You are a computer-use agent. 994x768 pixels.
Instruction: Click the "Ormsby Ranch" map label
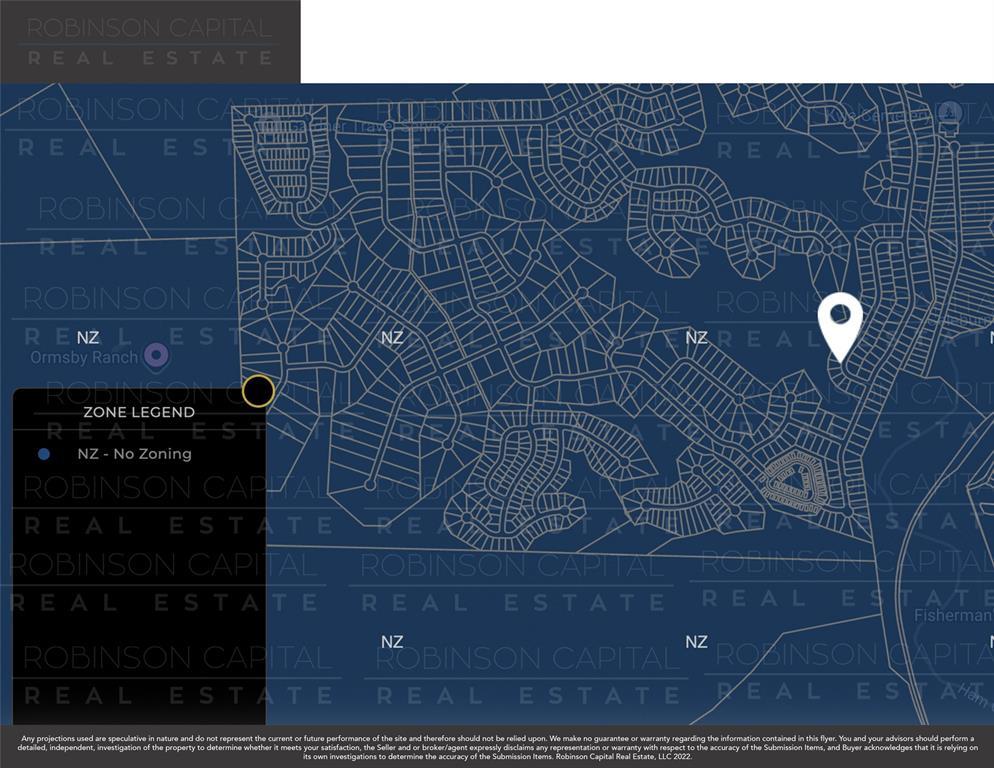84,357
